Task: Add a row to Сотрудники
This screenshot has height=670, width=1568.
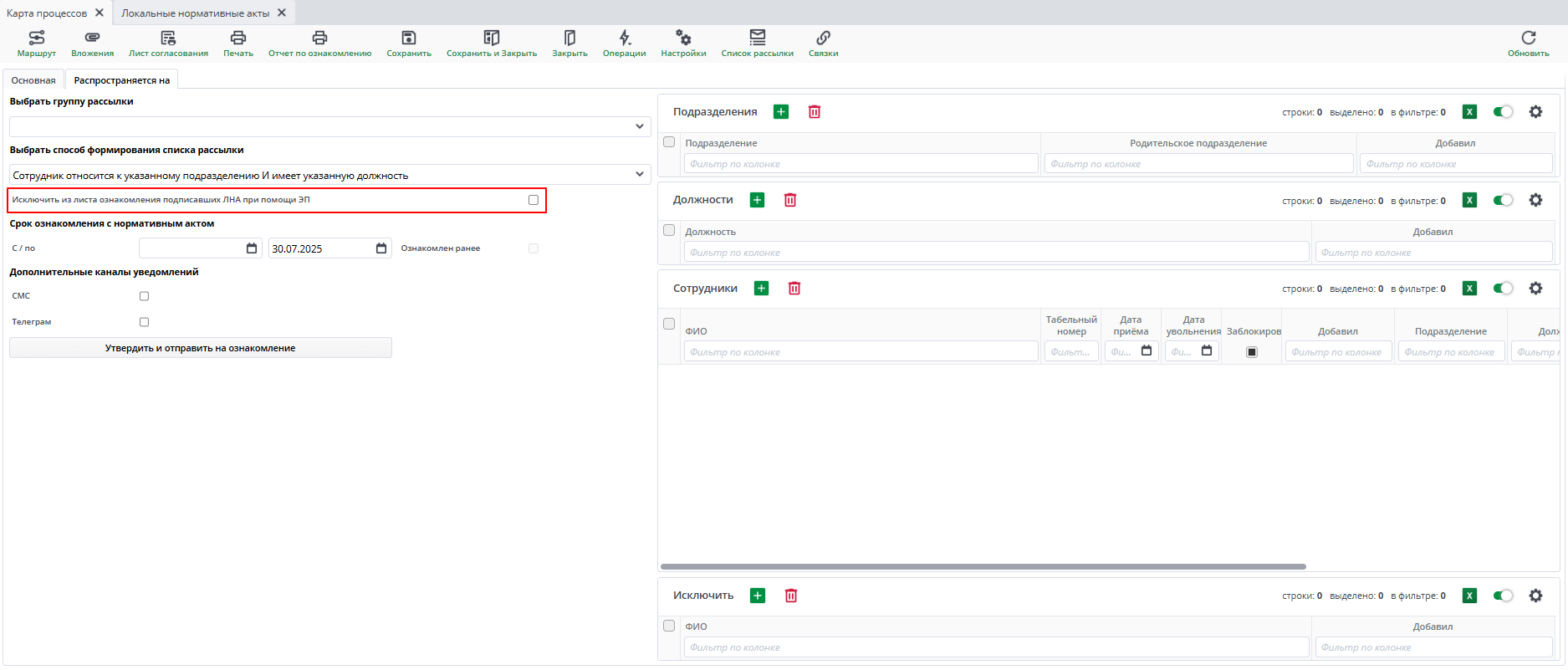Action: (x=761, y=288)
